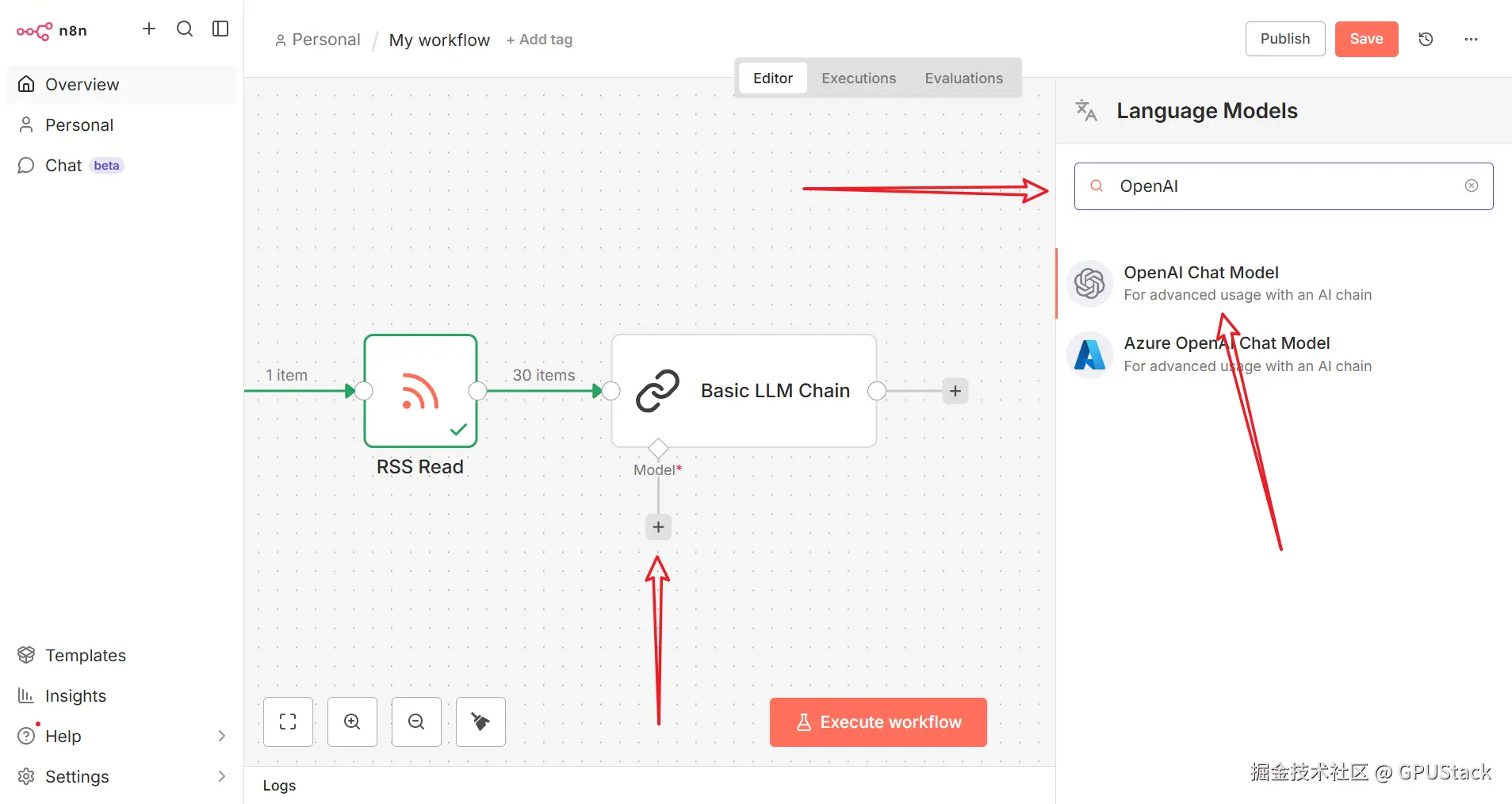
Task: Expand the Settings menu
Action: [122, 776]
